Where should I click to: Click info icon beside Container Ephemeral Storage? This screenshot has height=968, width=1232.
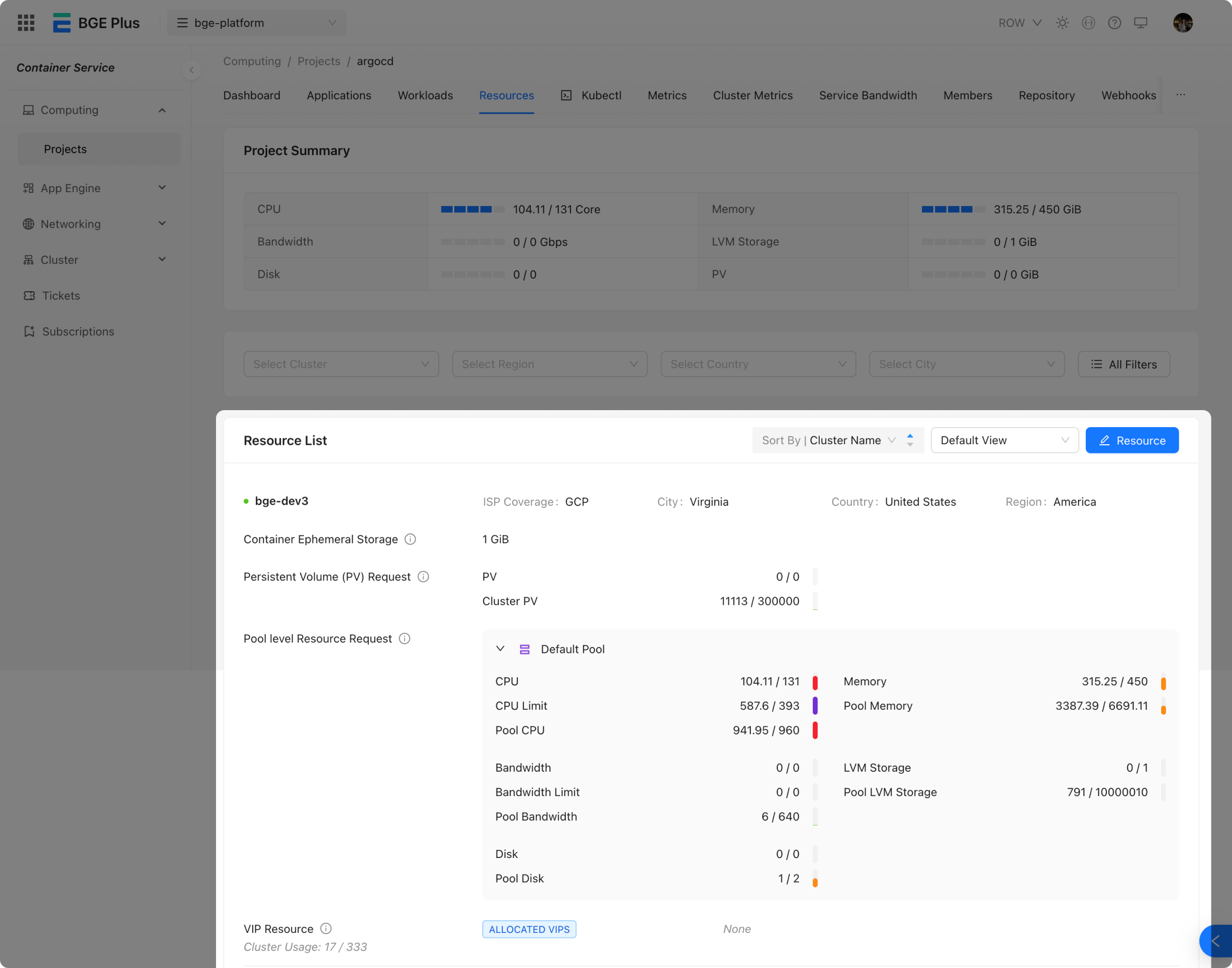tap(410, 539)
